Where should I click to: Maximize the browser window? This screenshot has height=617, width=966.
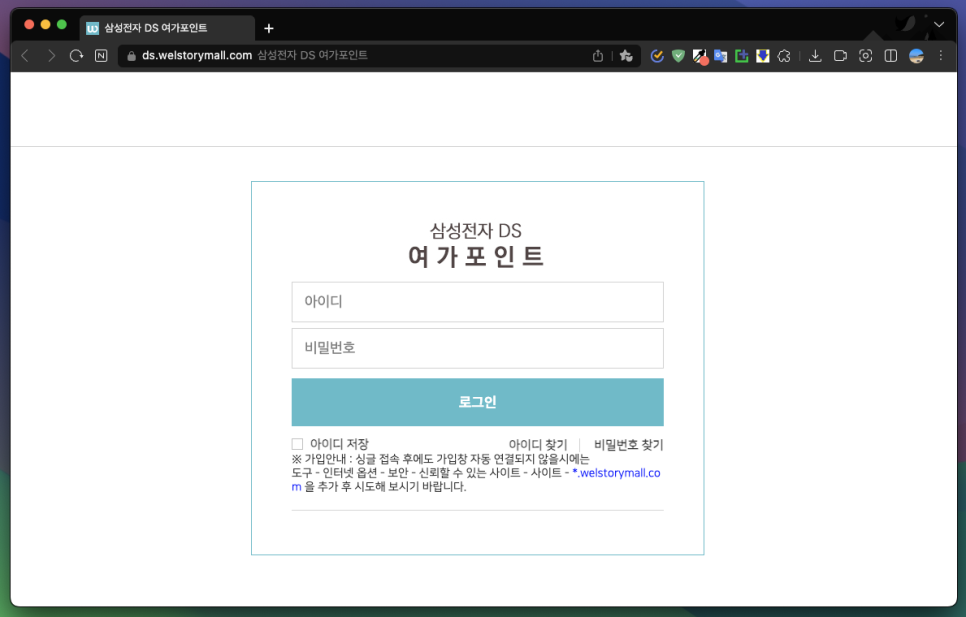(62, 25)
